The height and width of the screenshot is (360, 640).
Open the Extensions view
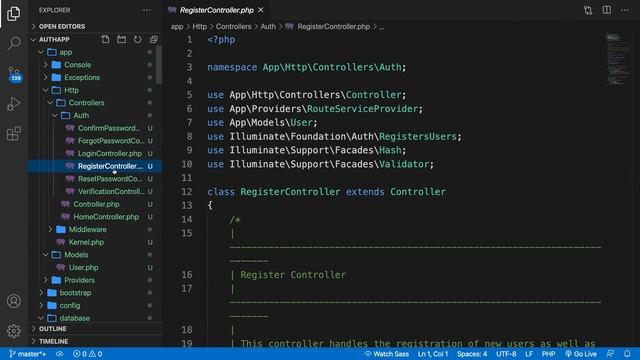[x=13, y=133]
